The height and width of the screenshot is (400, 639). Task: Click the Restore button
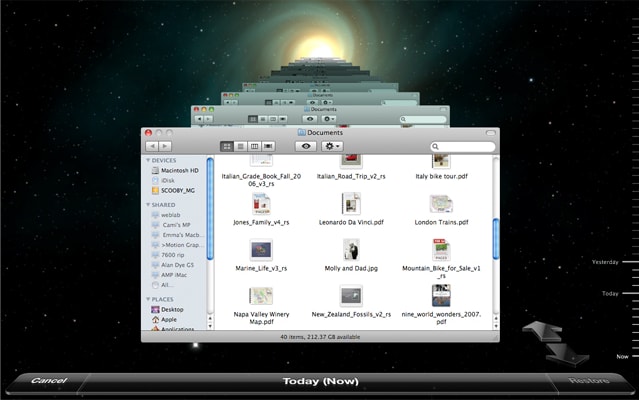(x=588, y=380)
